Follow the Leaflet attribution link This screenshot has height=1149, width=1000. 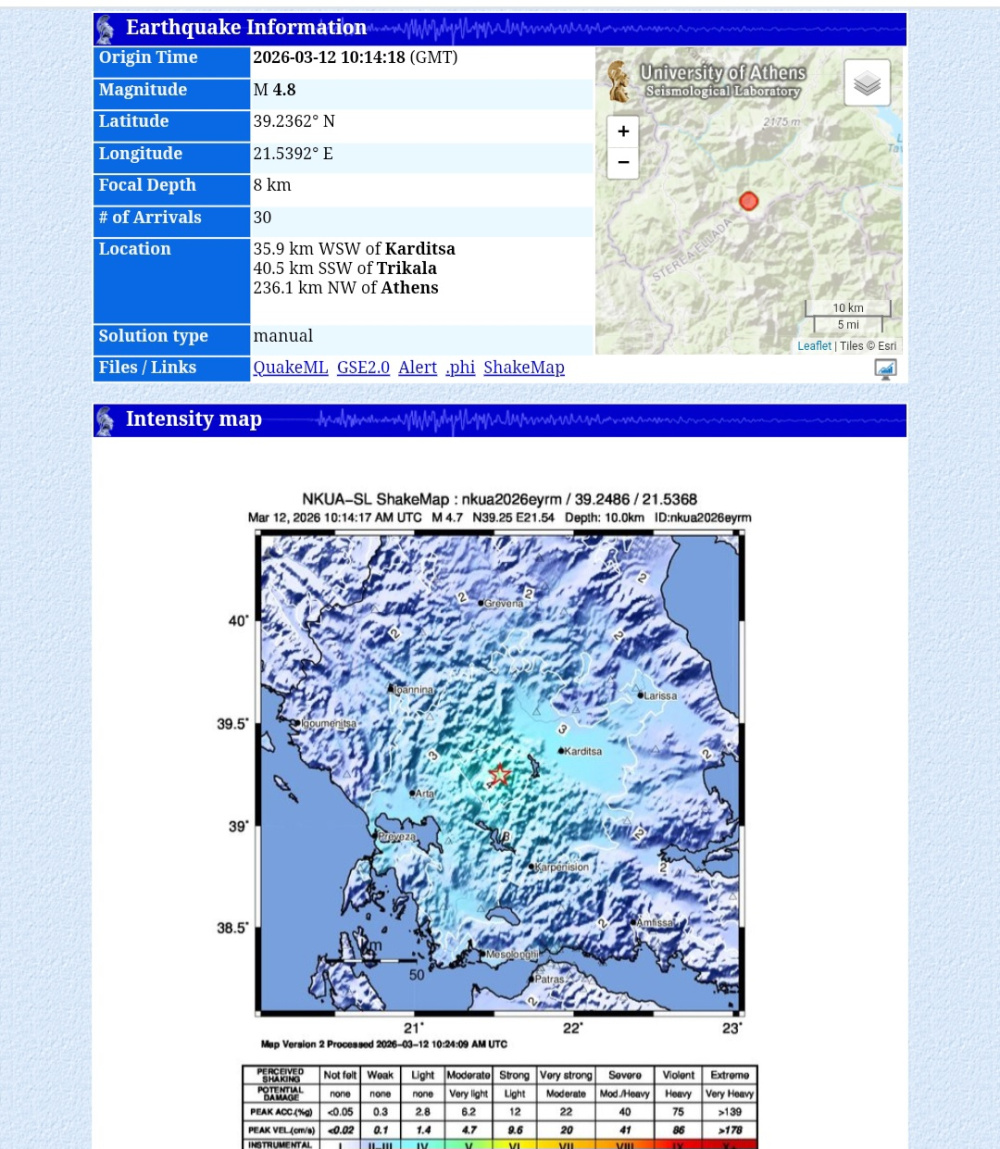814,346
